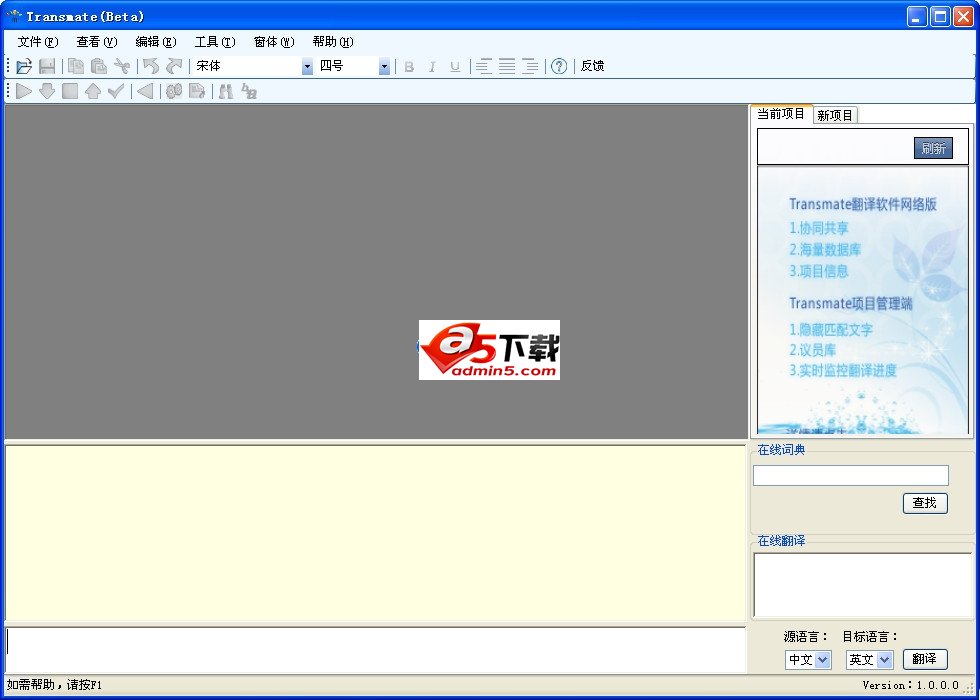
Task: Toggle bold formatting in the toolbar
Action: pos(409,66)
